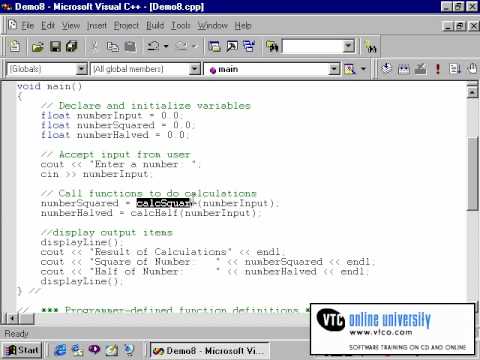
Task: Open the View menu
Action: (x=71, y=26)
